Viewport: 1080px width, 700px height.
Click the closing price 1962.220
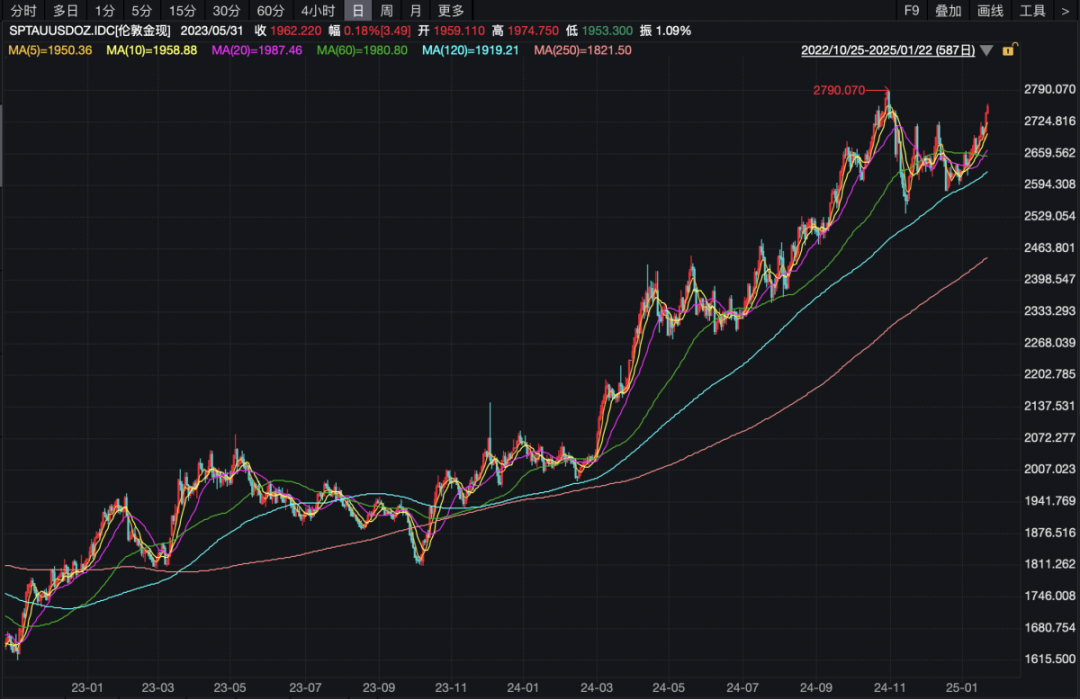coord(295,30)
